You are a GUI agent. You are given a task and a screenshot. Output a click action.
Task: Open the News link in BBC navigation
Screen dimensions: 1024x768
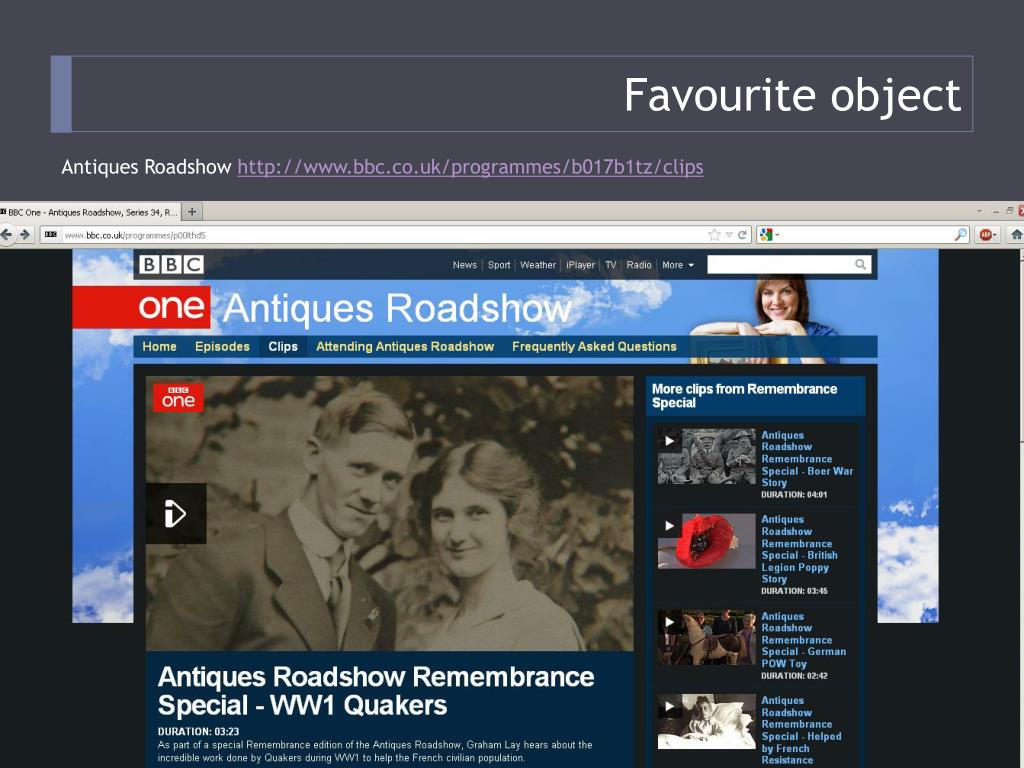(x=465, y=265)
